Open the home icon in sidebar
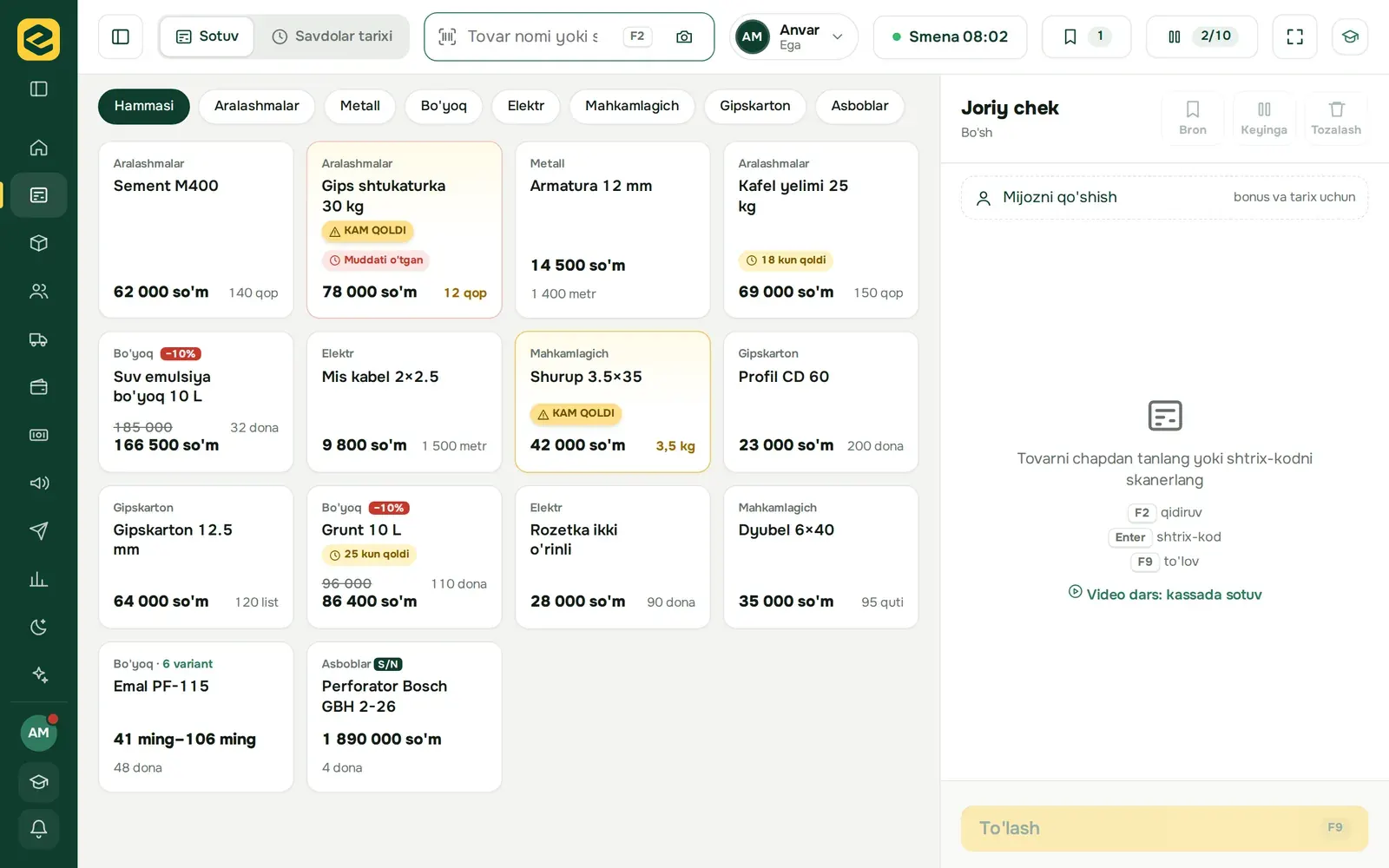Viewport: 1389px width, 868px height. 38,148
